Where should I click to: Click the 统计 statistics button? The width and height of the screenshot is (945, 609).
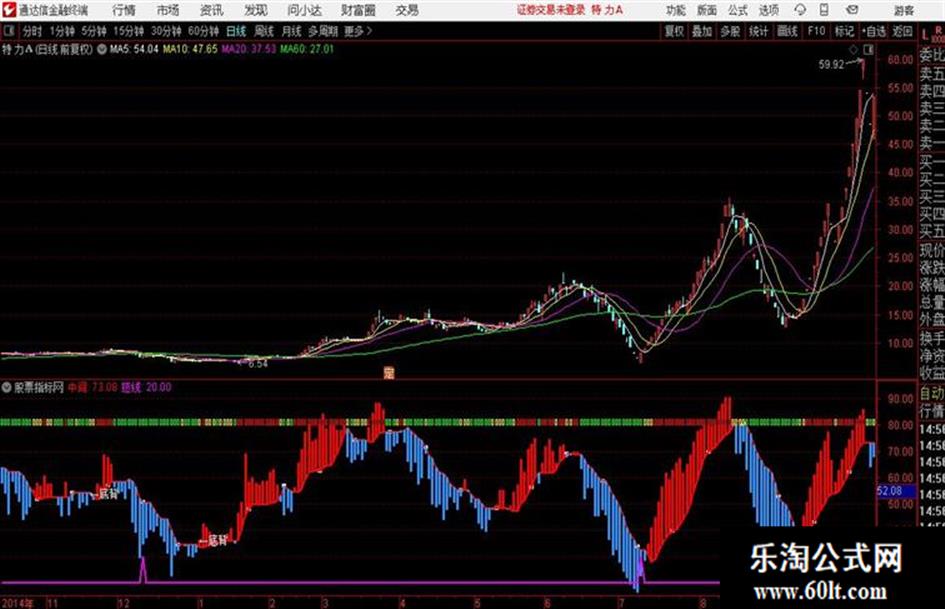(x=758, y=31)
